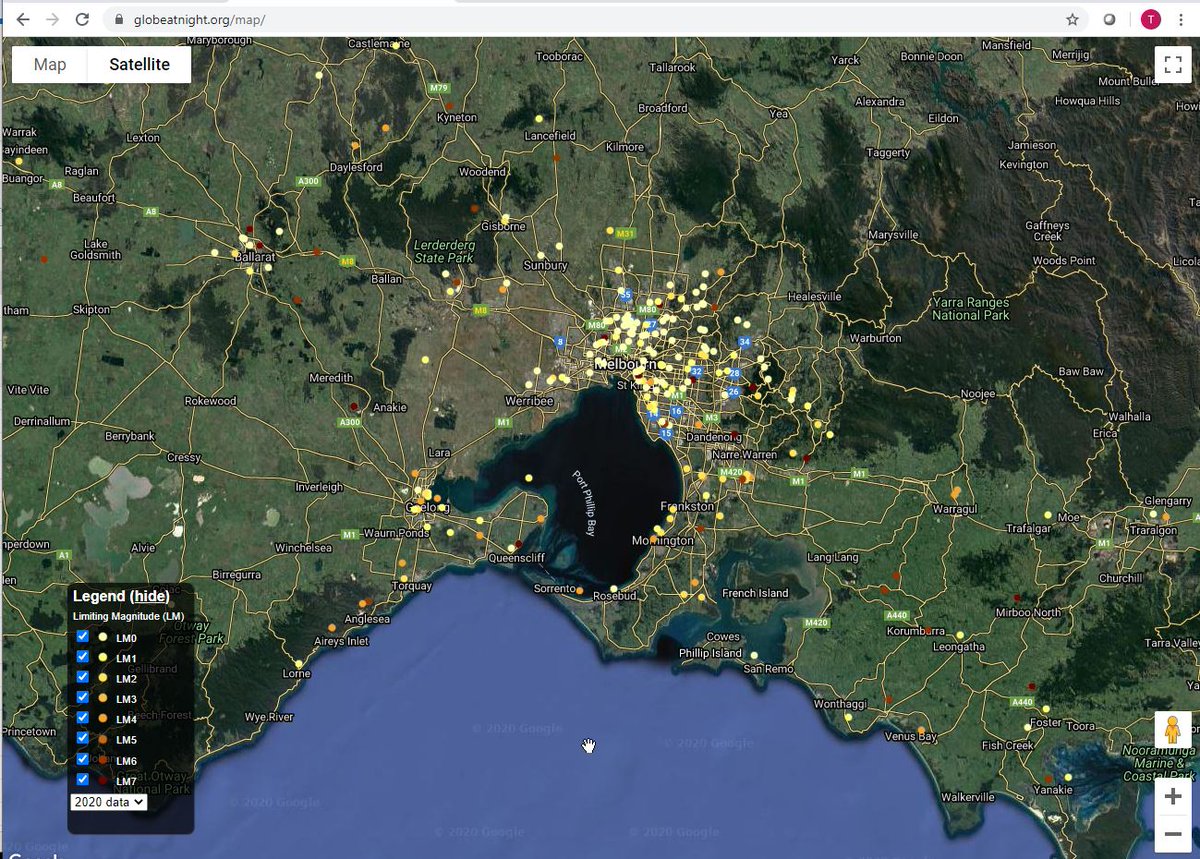Switch to the Map view tab
Screen dimensions: 1200x859
pyautogui.click(x=50, y=65)
